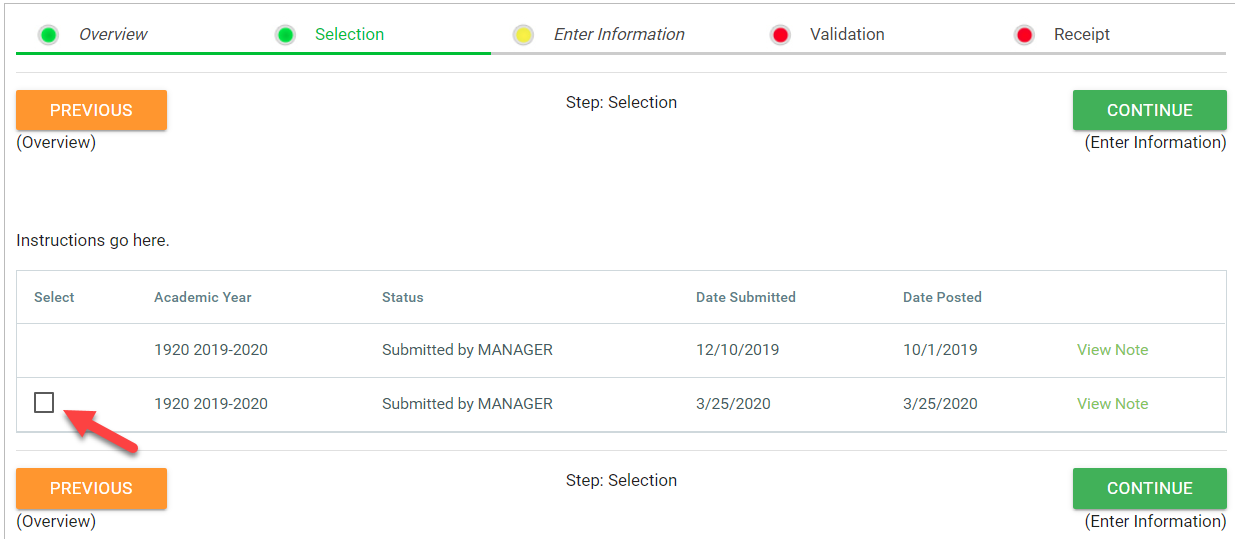Click the green Selection step indicator dot
Screen dimensions: 1235x539
click(x=286, y=35)
